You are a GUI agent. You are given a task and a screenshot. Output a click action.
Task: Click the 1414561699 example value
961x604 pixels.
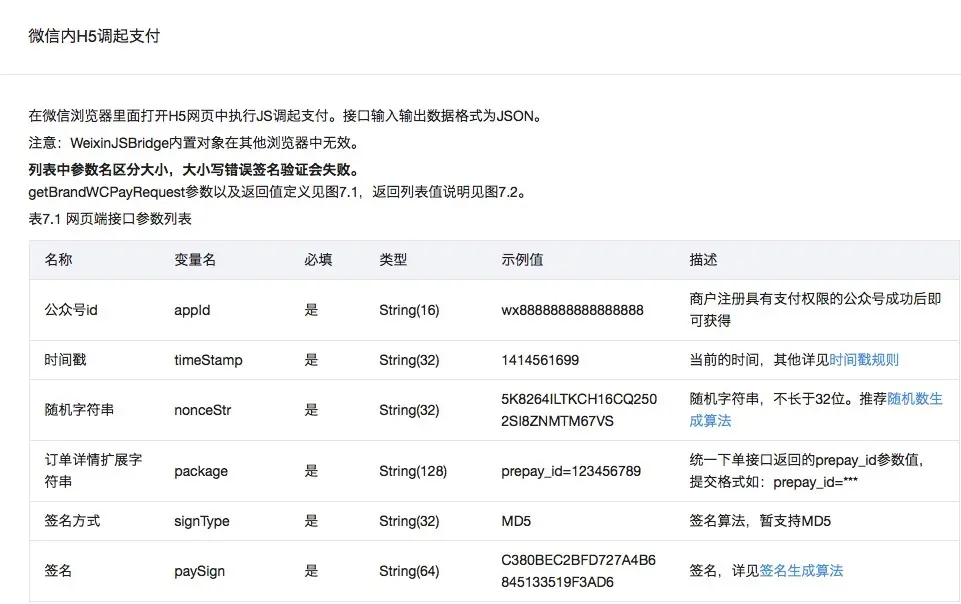click(x=540, y=360)
